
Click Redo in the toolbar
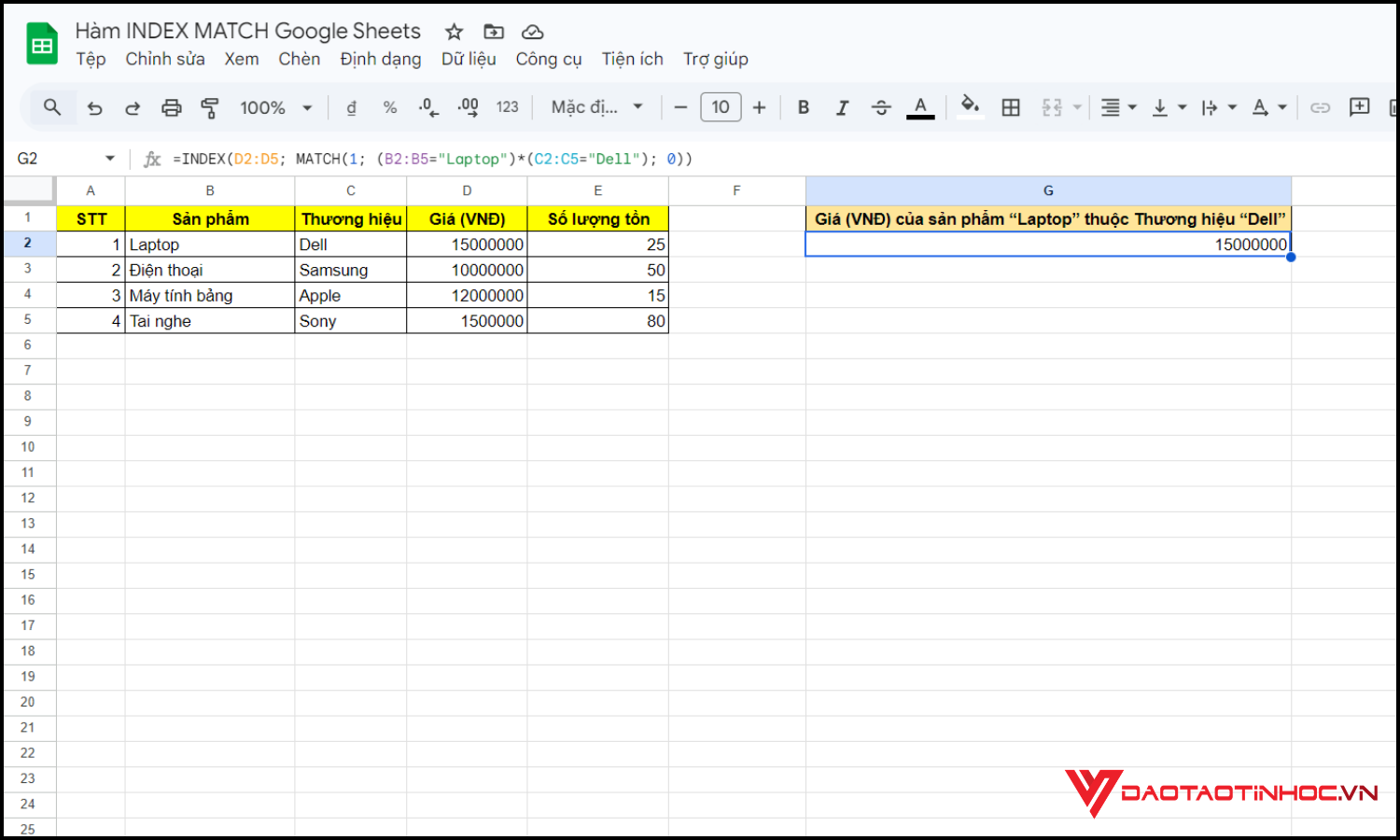[133, 107]
